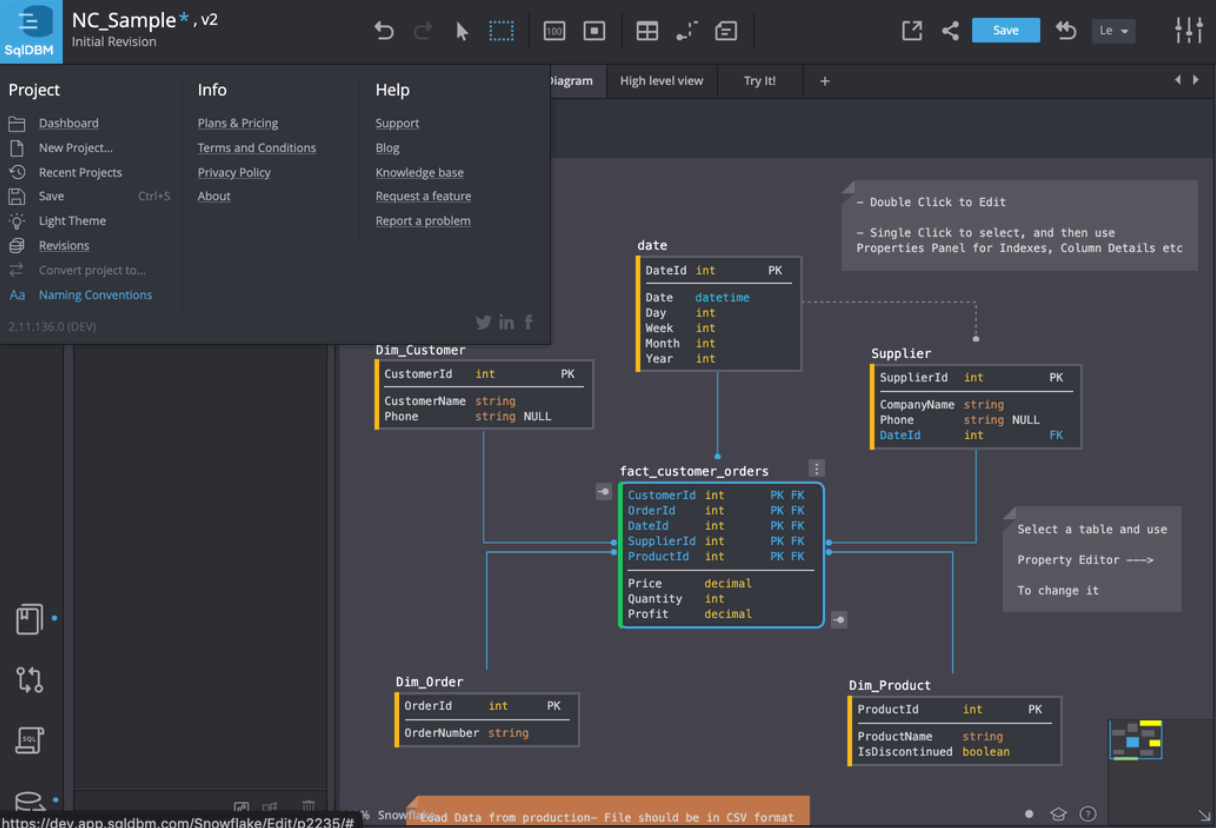Viewport: 1216px width, 828px height.
Task: Open Convert project to option
Action: pyautogui.click(x=91, y=270)
